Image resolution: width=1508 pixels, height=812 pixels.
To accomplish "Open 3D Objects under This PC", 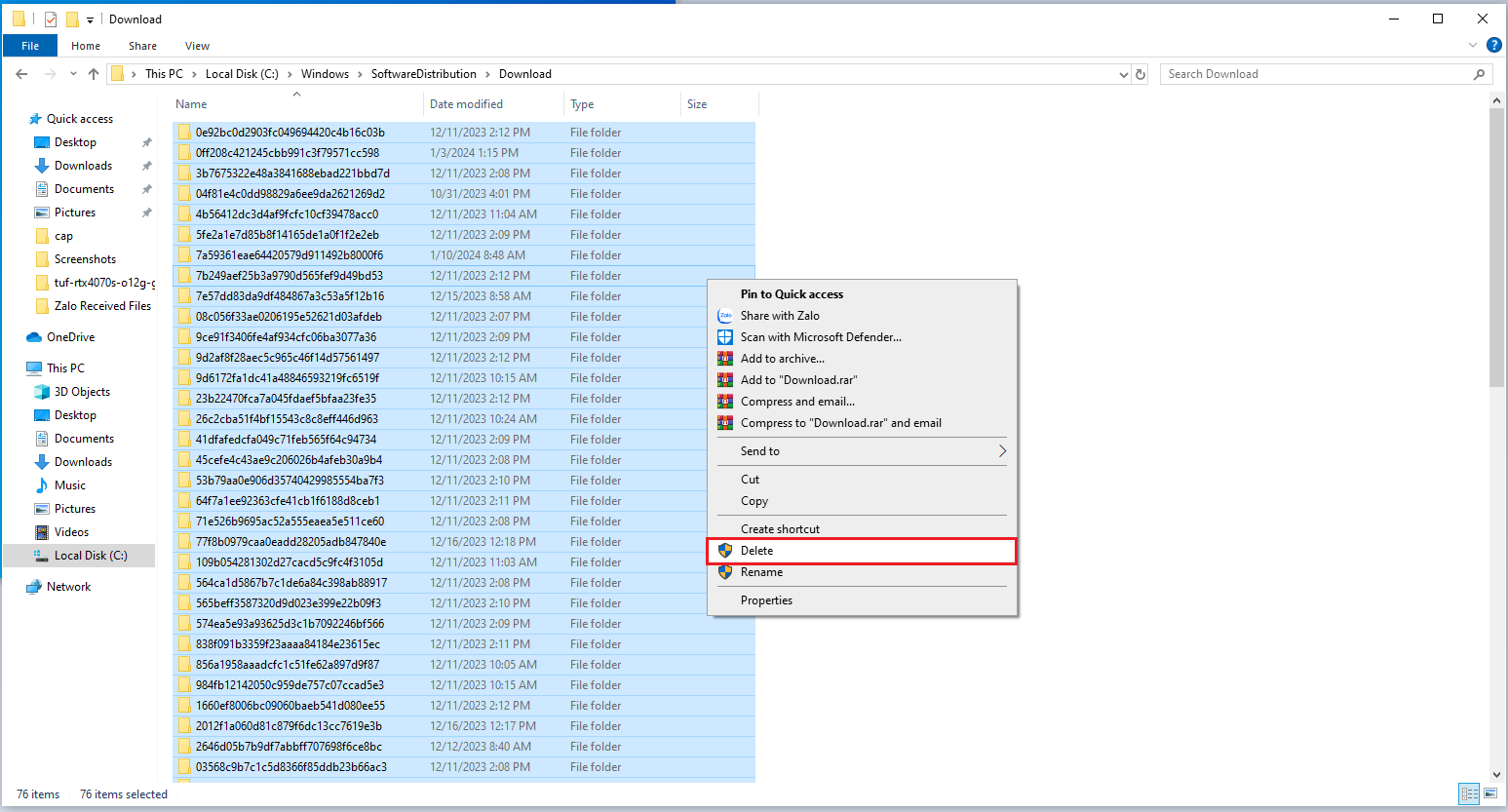I will point(82,392).
